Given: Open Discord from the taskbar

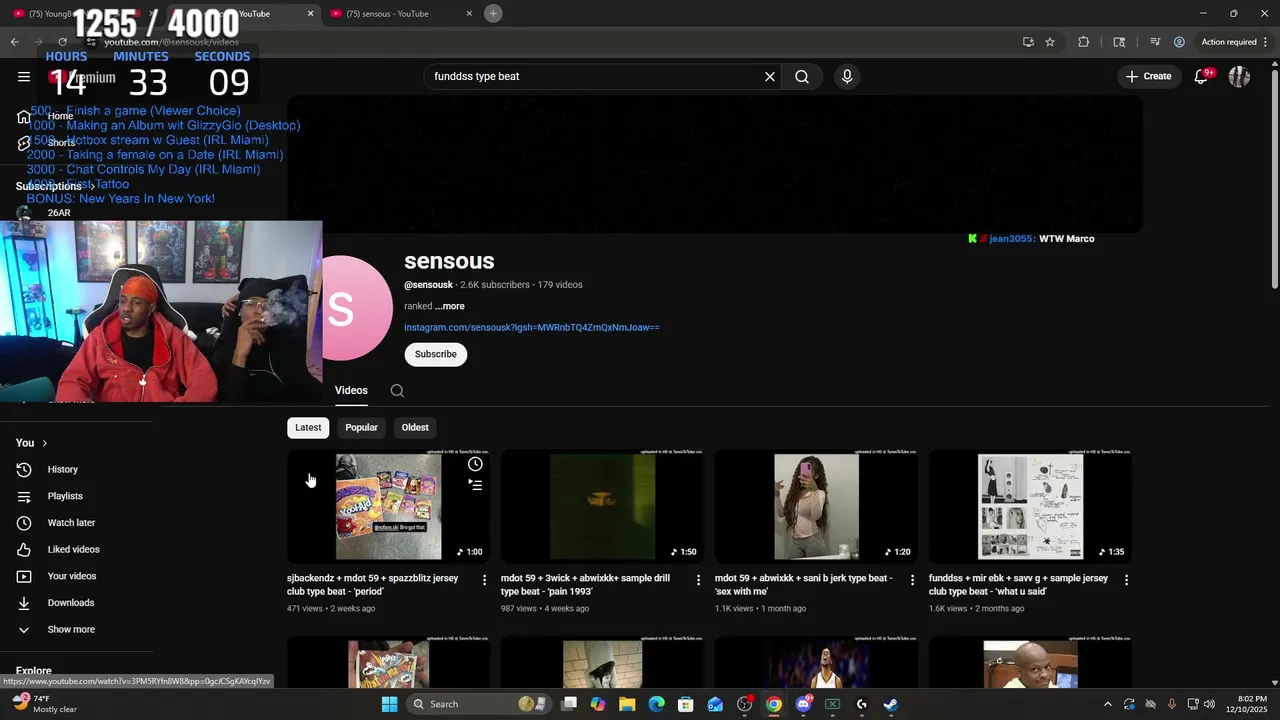Looking at the screenshot, I should point(803,704).
